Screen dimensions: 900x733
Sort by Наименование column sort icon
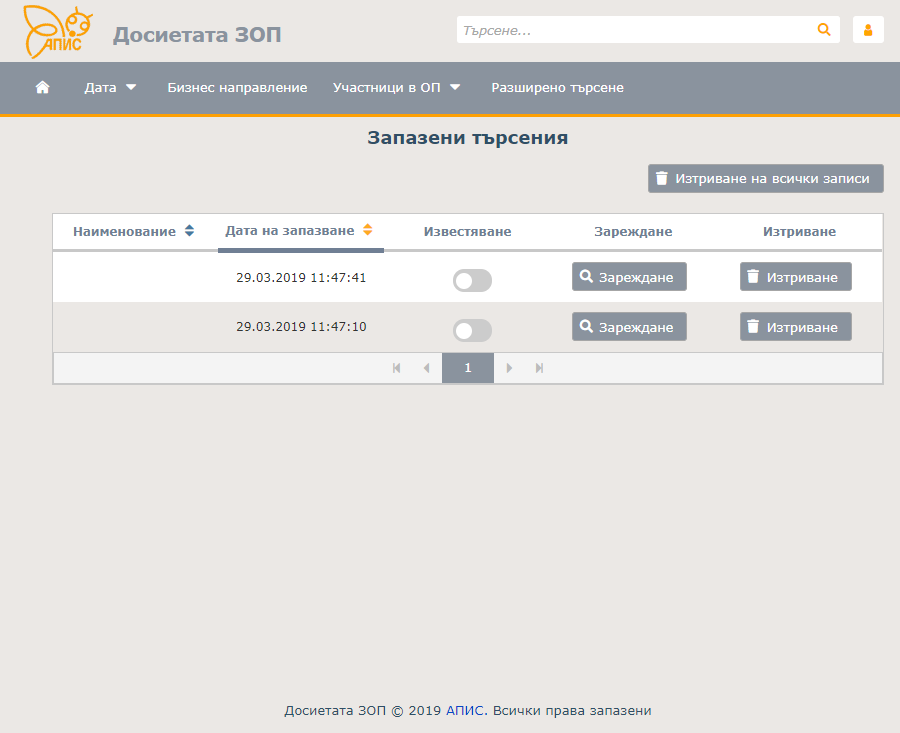pyautogui.click(x=189, y=231)
